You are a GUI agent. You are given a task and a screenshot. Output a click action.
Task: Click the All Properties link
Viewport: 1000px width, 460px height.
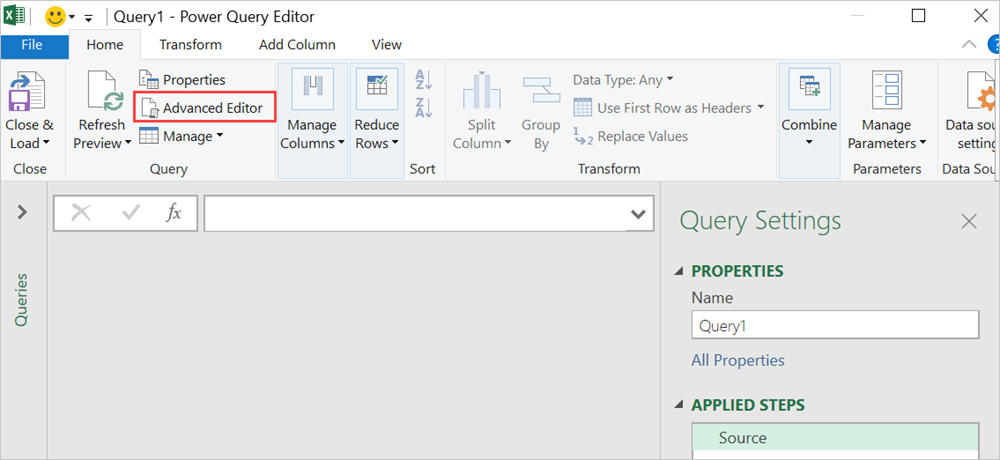click(x=738, y=360)
